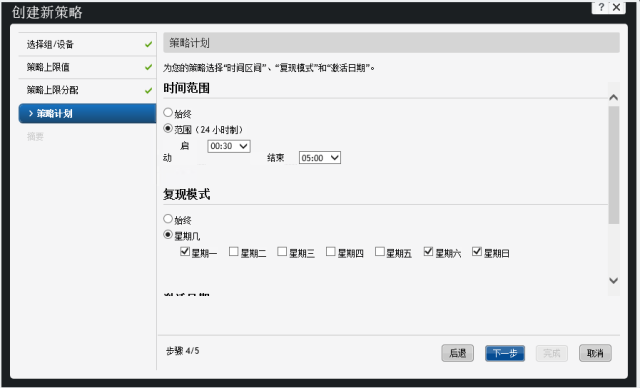The width and height of the screenshot is (640, 388).
Task: Uncheck 星期一 checkbox
Action: click(x=184, y=251)
